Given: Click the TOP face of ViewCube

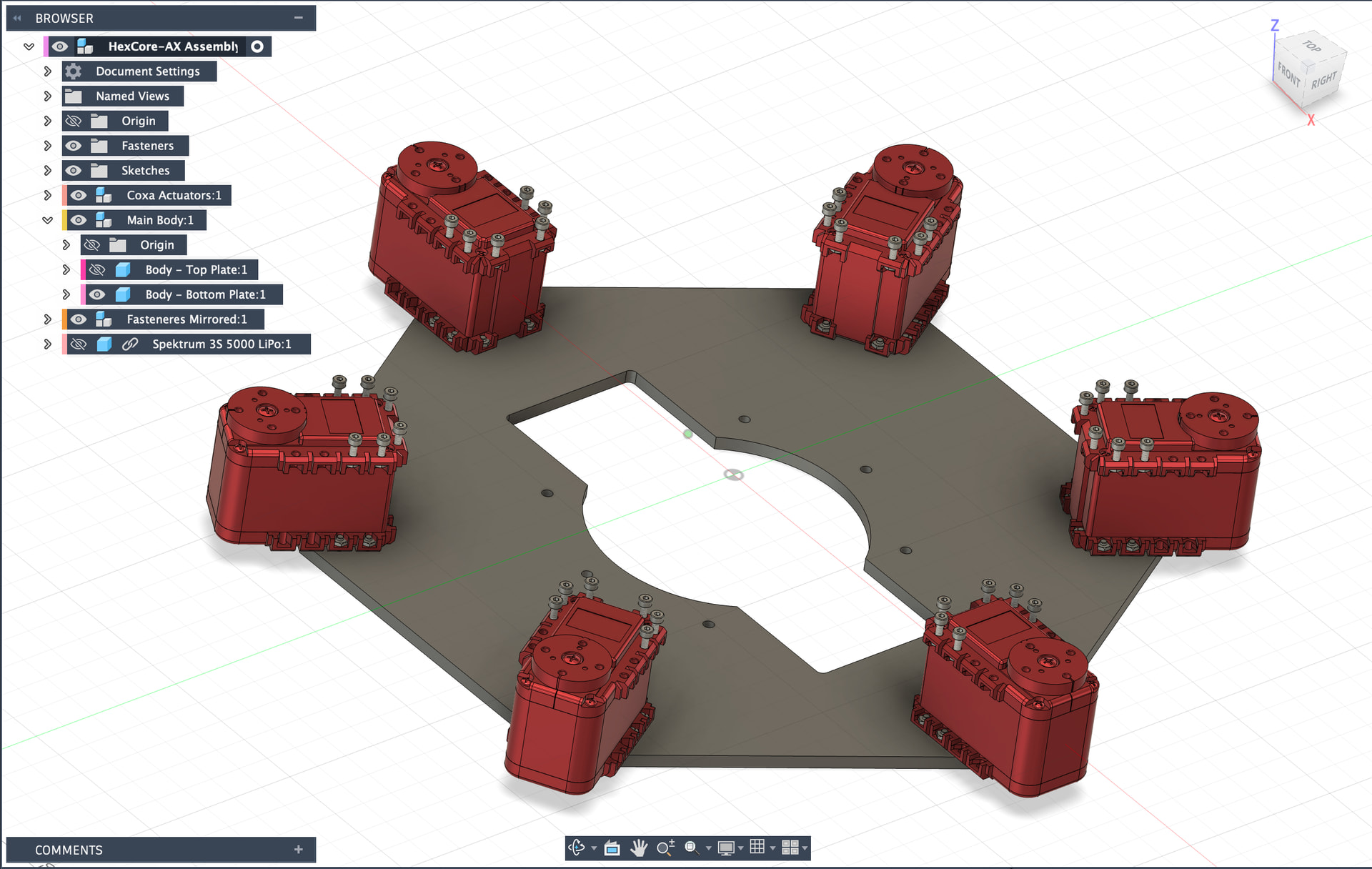Looking at the screenshot, I should pyautogui.click(x=1312, y=46).
